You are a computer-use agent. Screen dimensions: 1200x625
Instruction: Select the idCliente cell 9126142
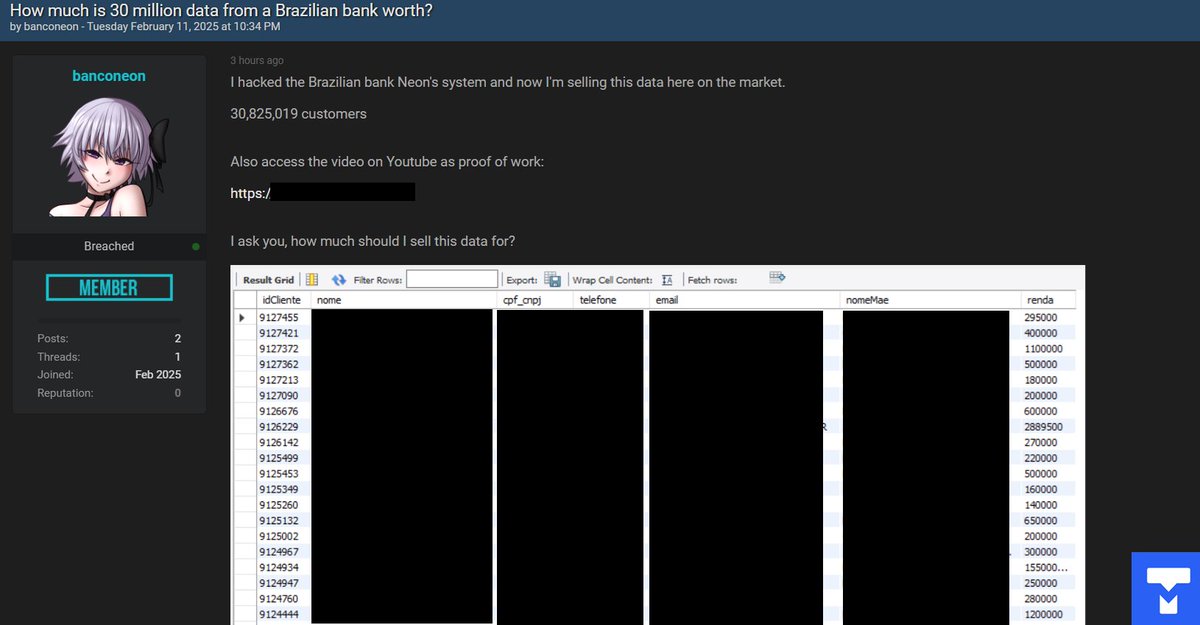coord(281,442)
